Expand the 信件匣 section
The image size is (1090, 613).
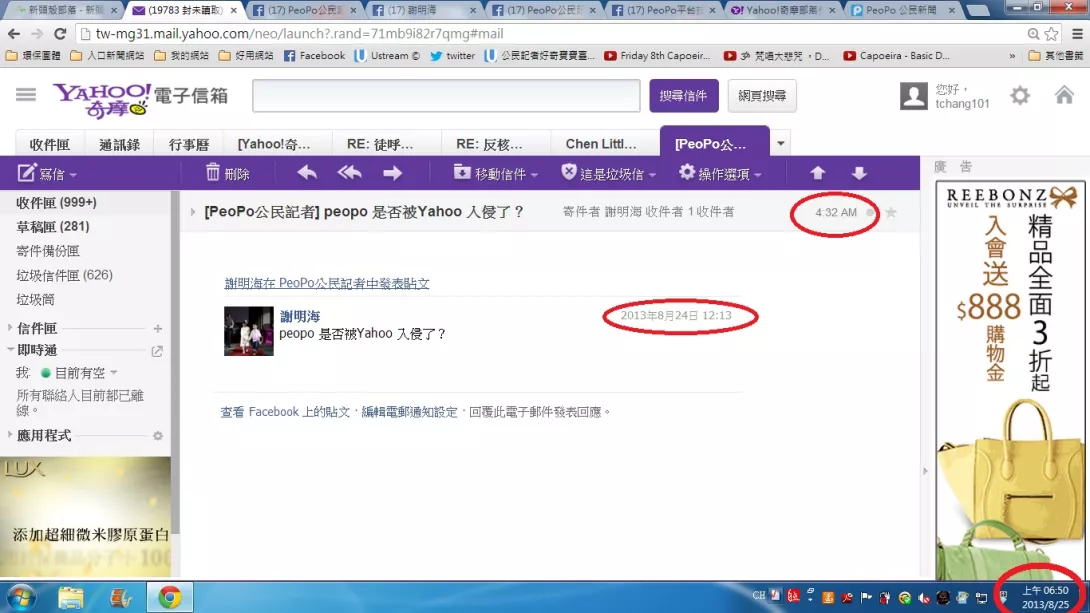(10, 327)
